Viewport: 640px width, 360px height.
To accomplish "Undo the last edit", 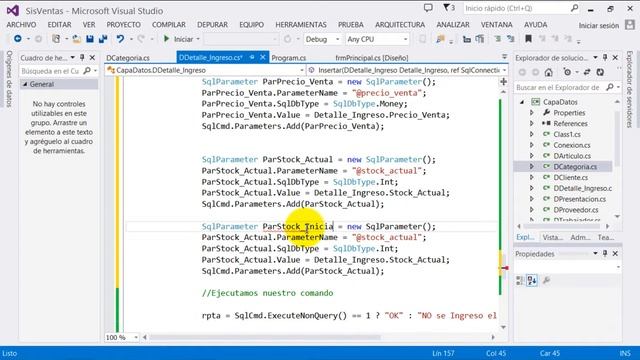I will pos(120,39).
